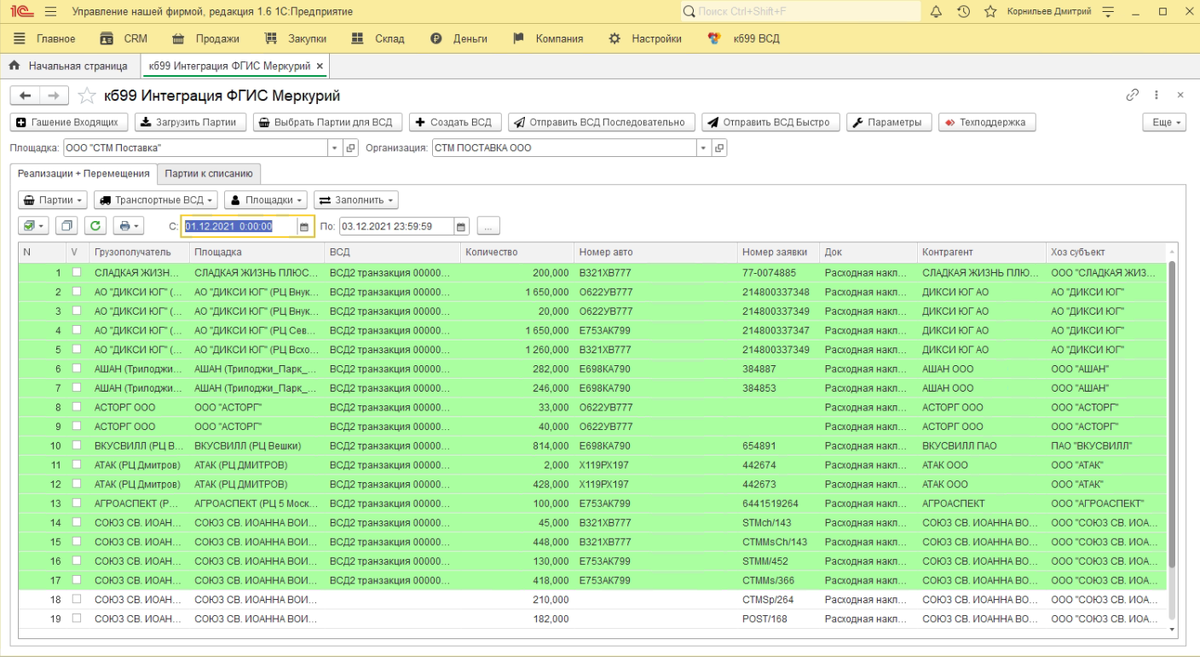
Task: Open Площадка record with open button
Action: [x=350, y=148]
